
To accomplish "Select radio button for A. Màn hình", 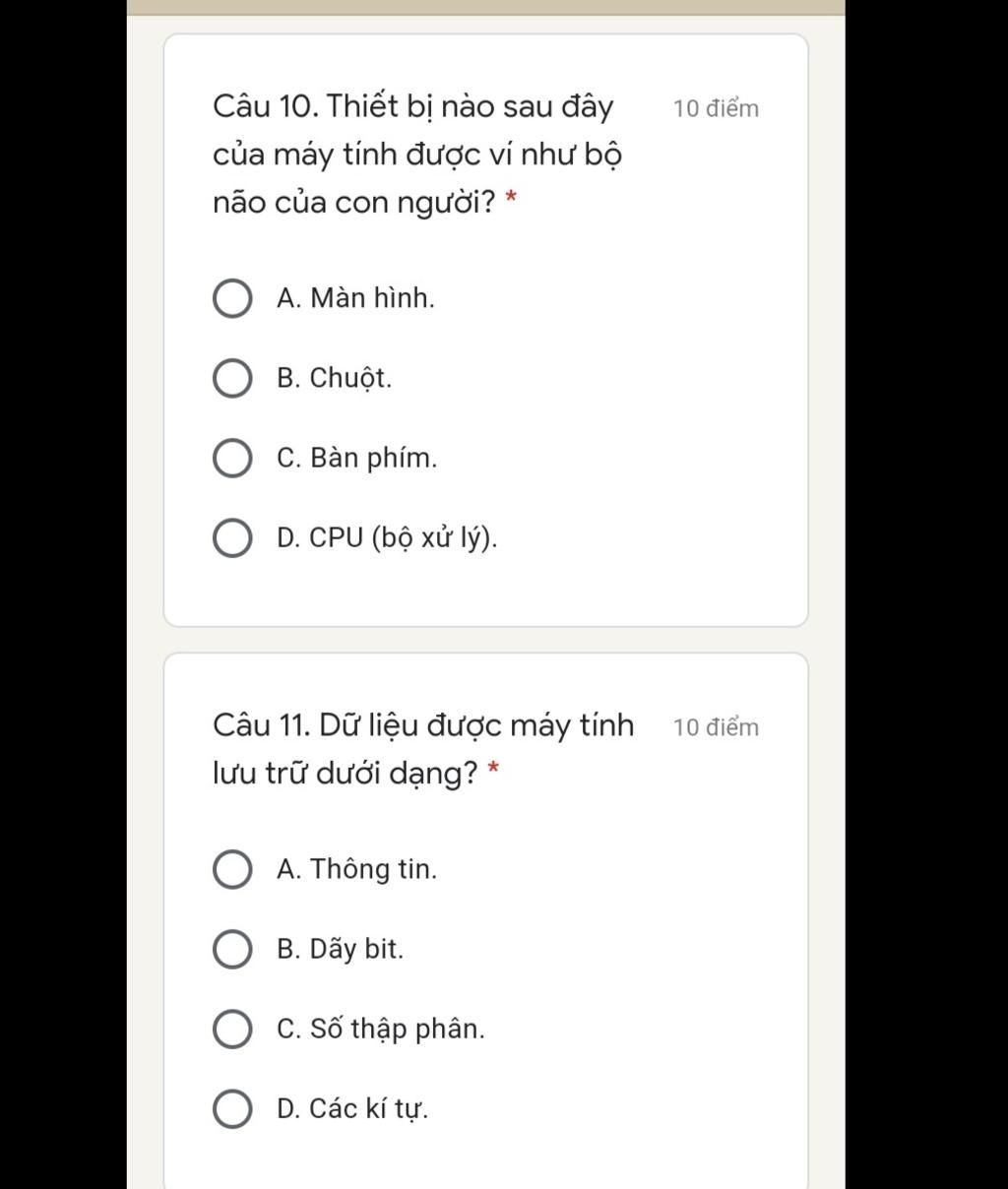I will pos(231,298).
